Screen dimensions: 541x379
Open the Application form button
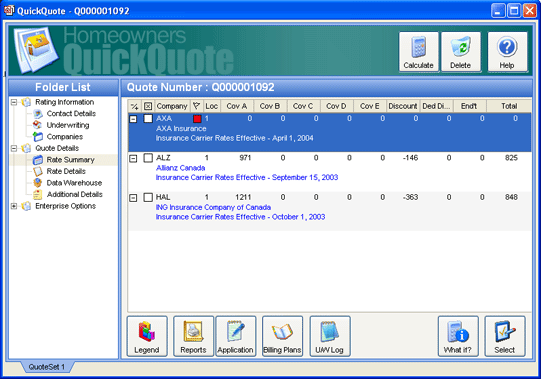pyautogui.click(x=236, y=336)
